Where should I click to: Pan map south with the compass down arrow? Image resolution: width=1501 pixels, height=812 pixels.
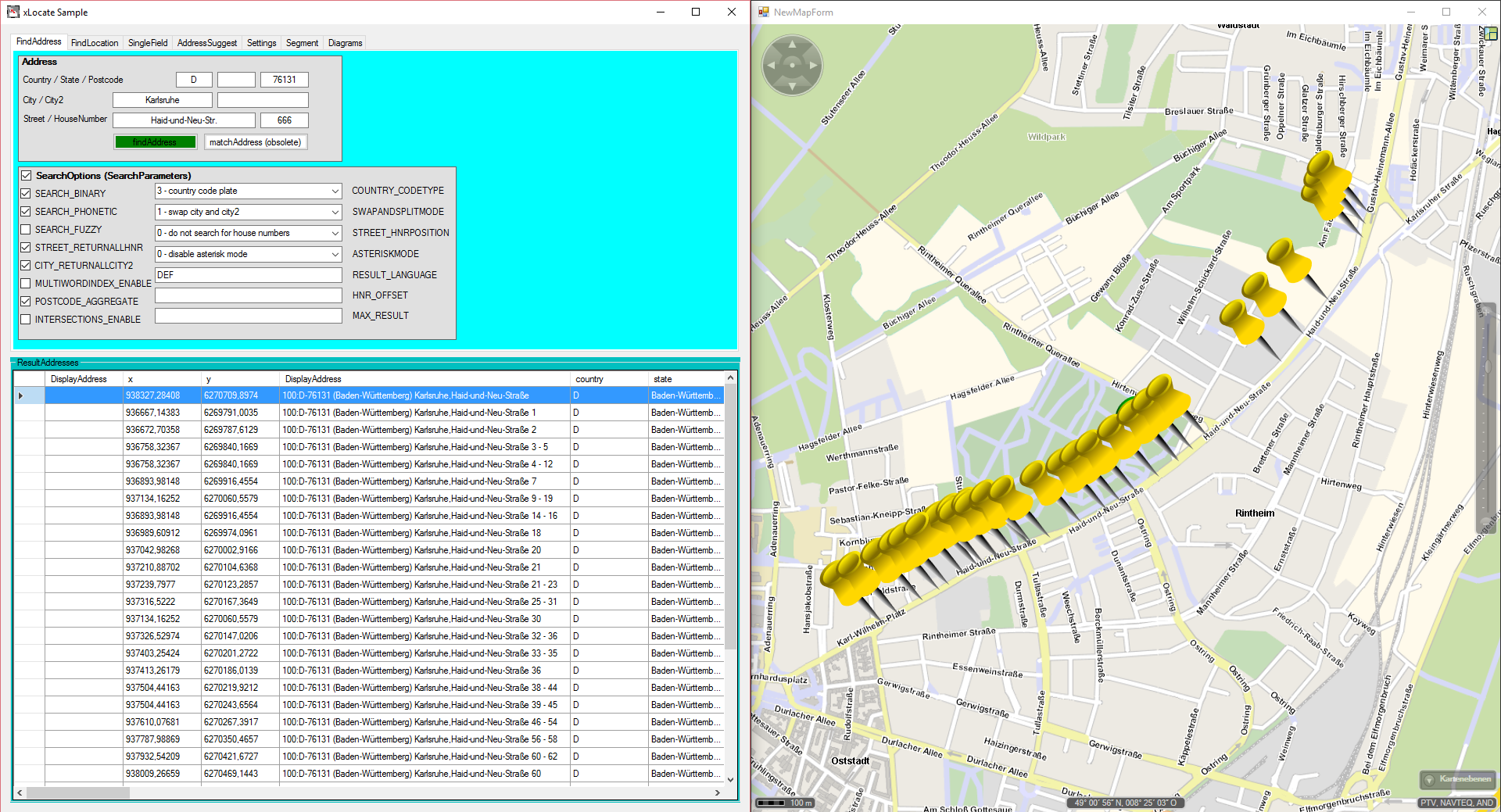pos(792,86)
